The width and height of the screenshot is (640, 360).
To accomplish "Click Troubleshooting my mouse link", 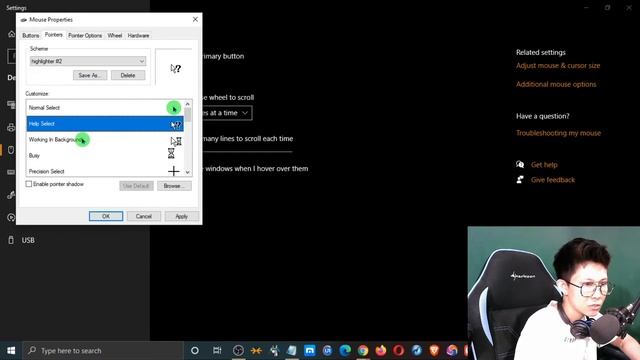I will (x=558, y=133).
